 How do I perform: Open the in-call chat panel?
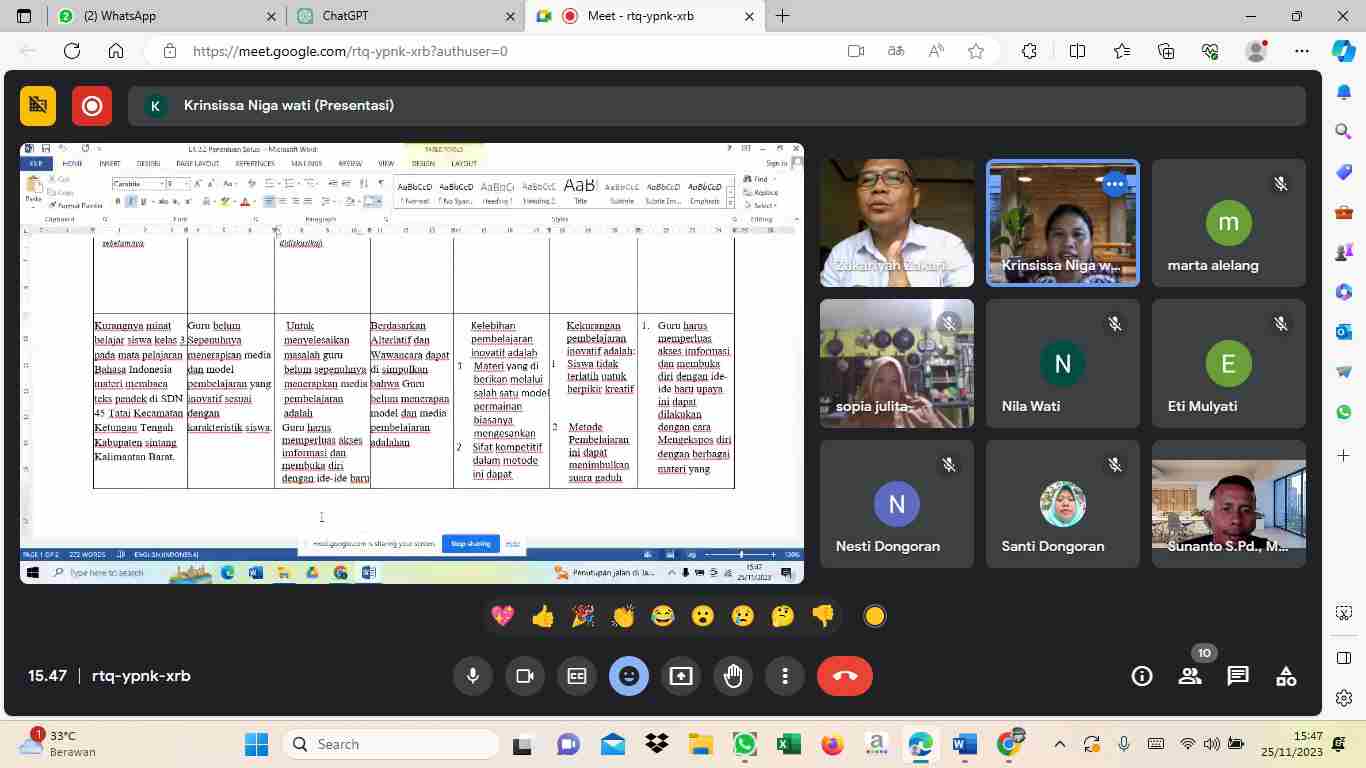point(1238,676)
